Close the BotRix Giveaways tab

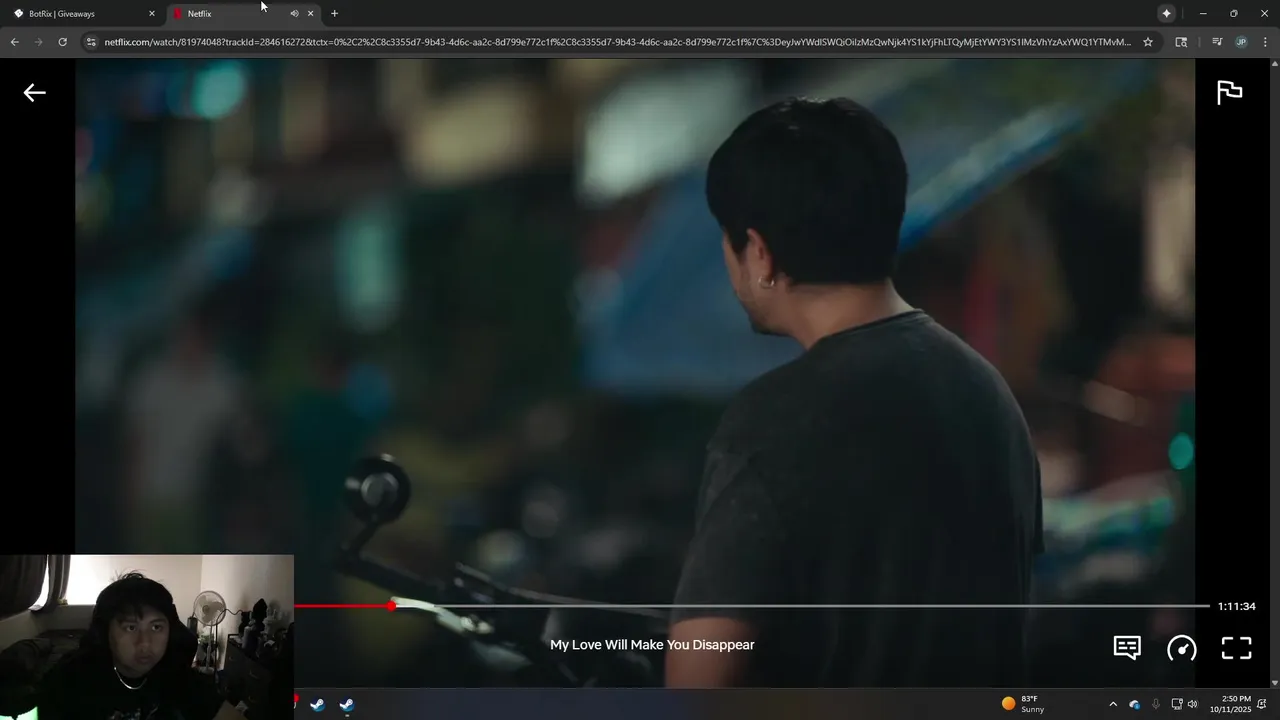tap(152, 14)
